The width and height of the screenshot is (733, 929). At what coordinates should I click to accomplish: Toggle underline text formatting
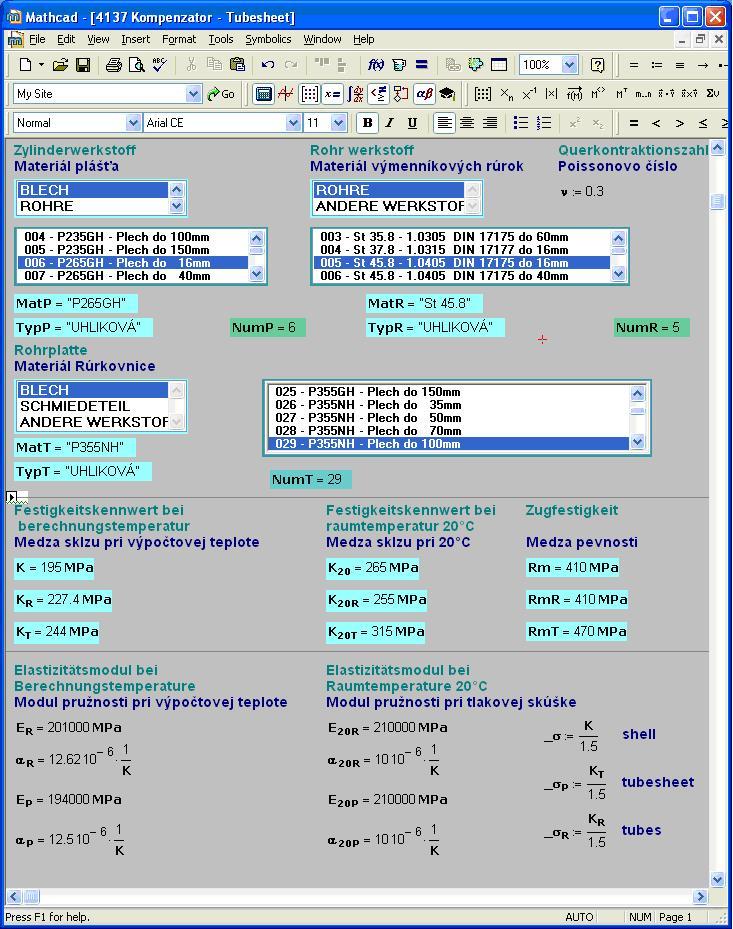412,123
